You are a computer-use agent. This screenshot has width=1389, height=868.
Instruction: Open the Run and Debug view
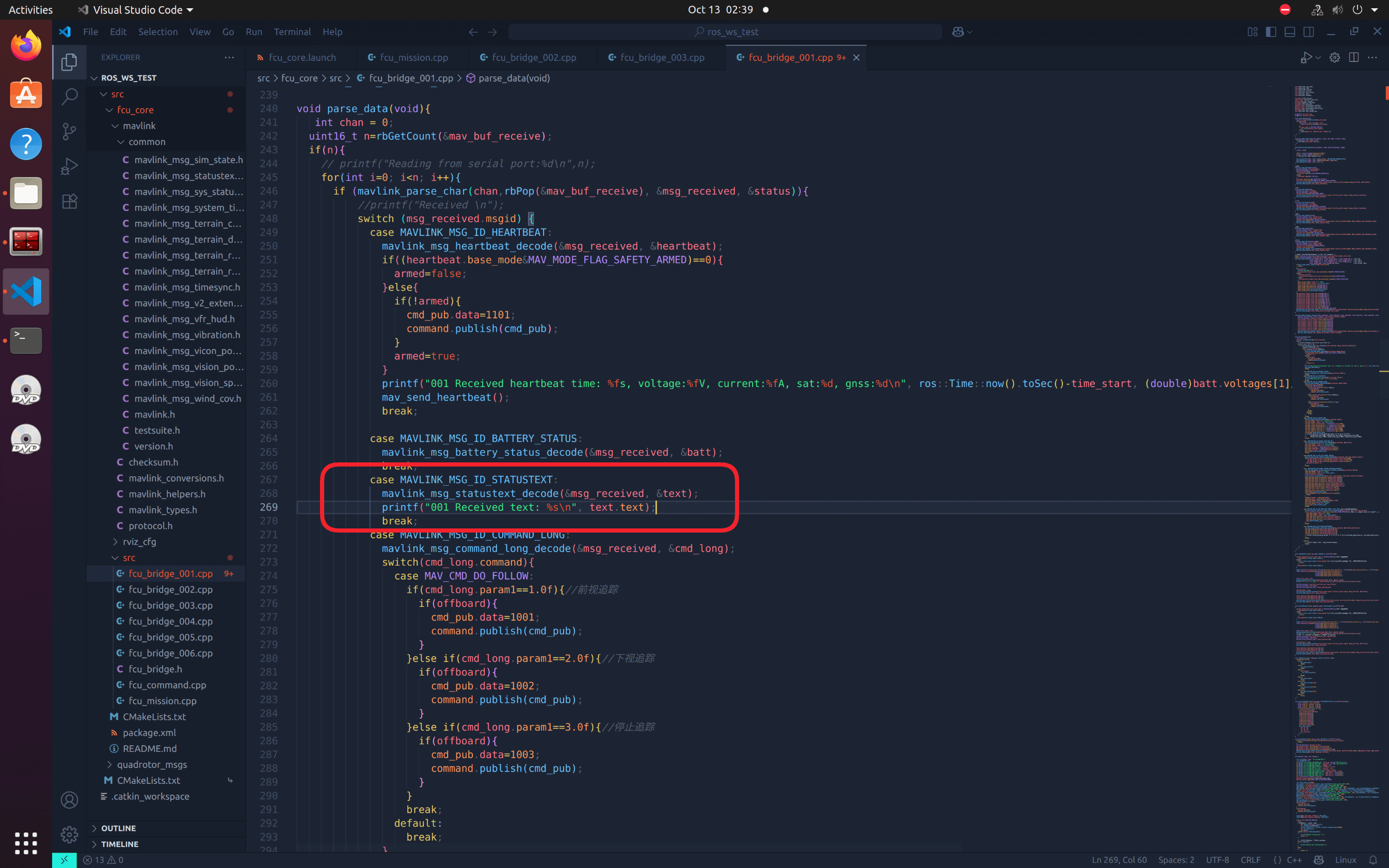(69, 166)
